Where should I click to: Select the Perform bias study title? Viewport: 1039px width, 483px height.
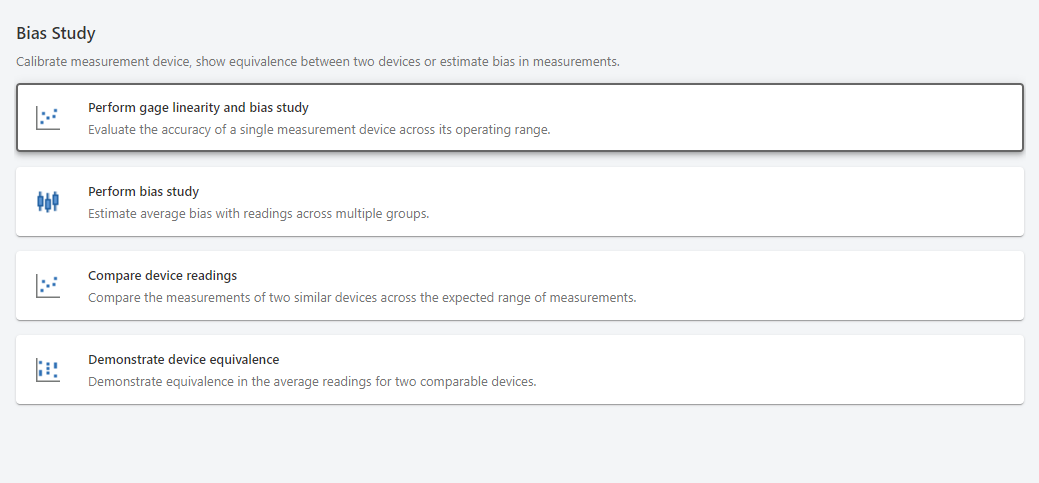point(143,192)
